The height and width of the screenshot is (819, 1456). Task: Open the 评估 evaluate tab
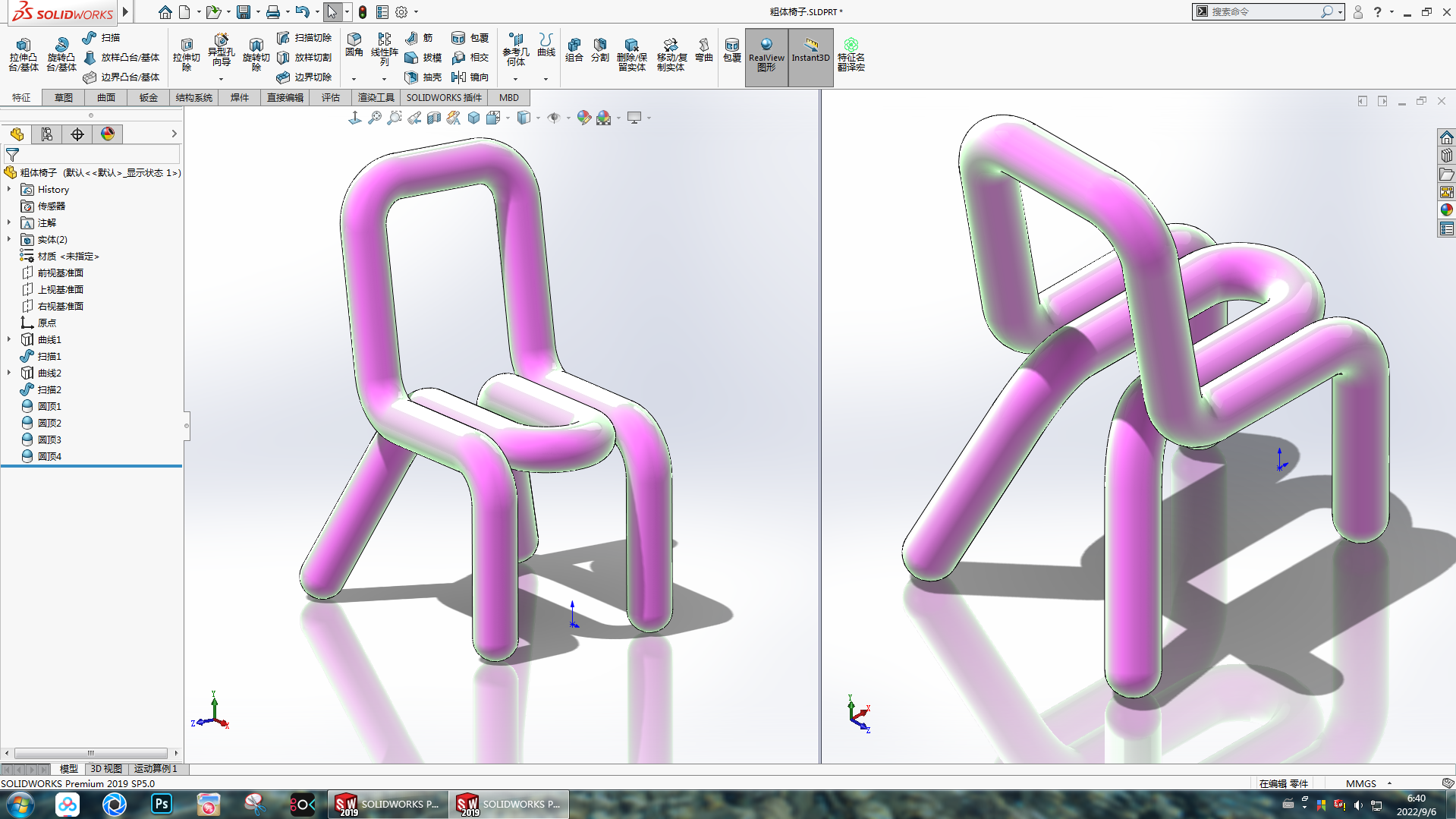click(x=331, y=98)
